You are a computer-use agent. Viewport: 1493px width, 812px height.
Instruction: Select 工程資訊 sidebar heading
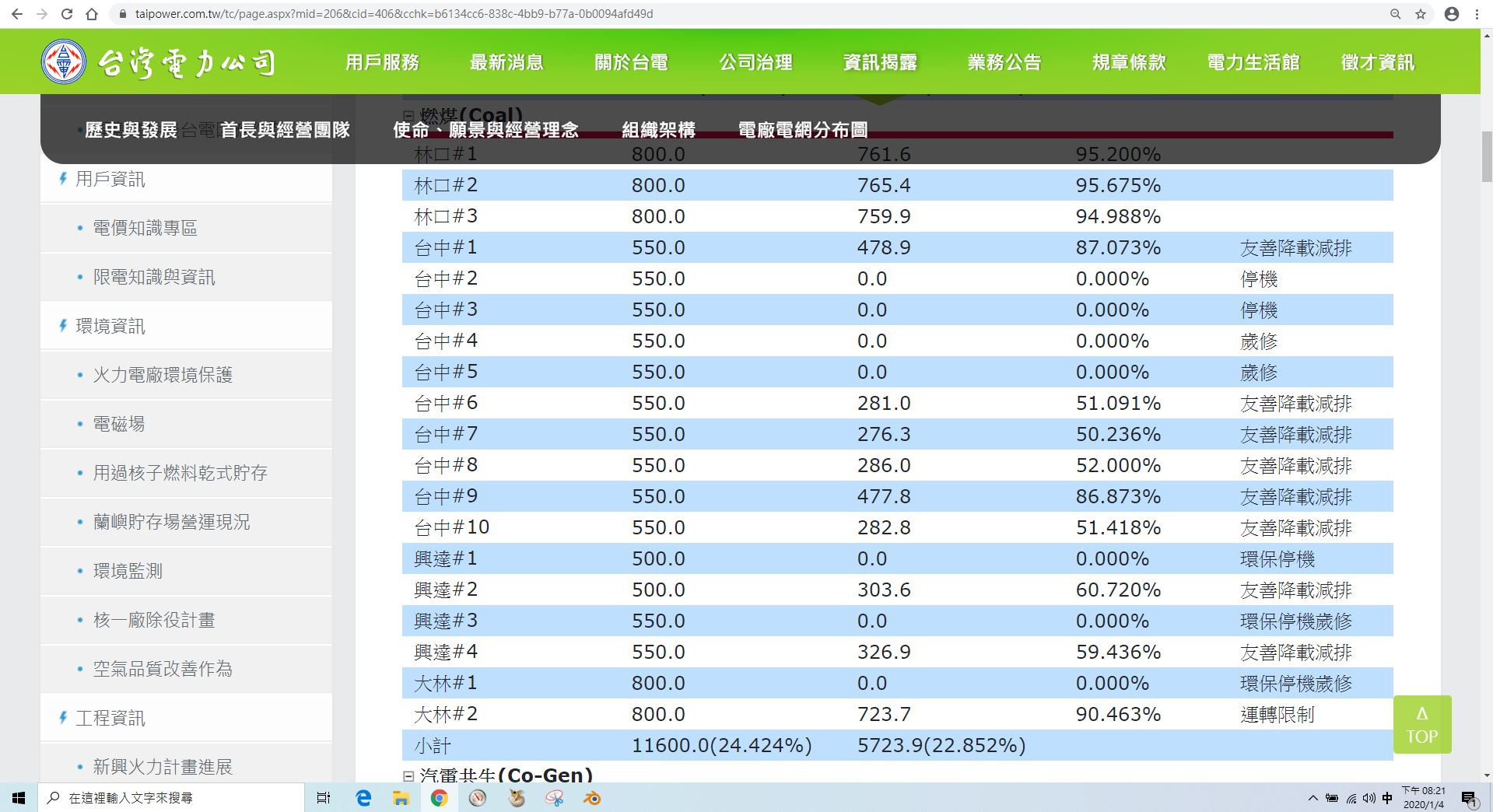click(110, 718)
